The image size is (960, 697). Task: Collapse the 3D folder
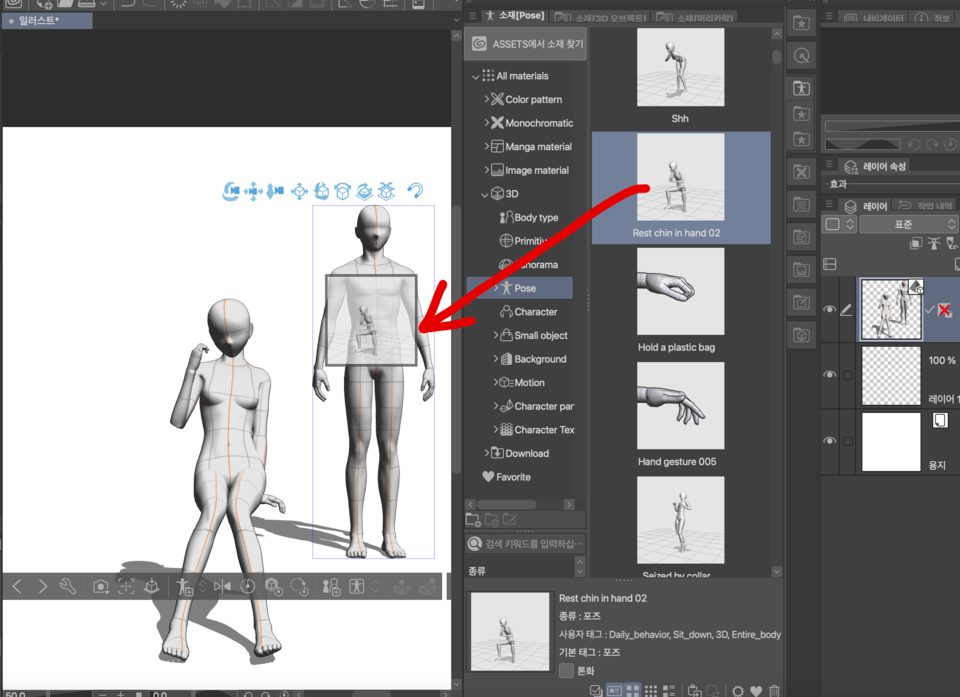(x=484, y=195)
